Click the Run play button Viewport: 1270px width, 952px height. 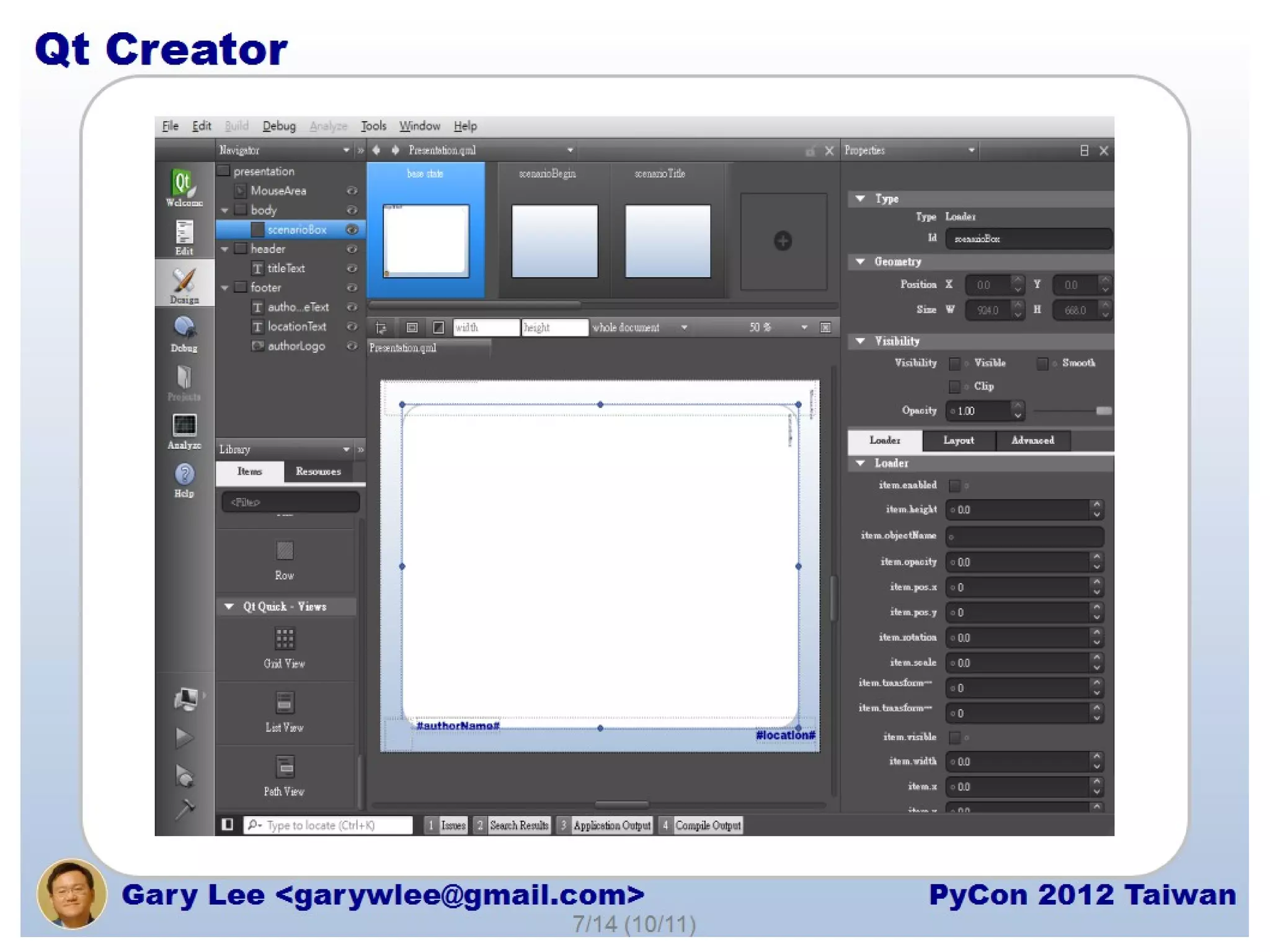pos(184,737)
